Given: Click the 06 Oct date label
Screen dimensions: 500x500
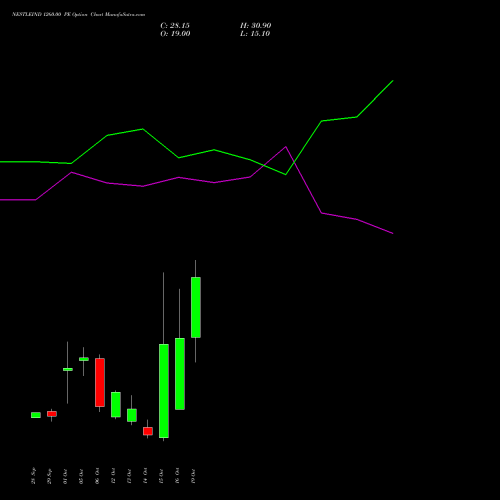Looking at the screenshot, I should [x=97, y=476].
